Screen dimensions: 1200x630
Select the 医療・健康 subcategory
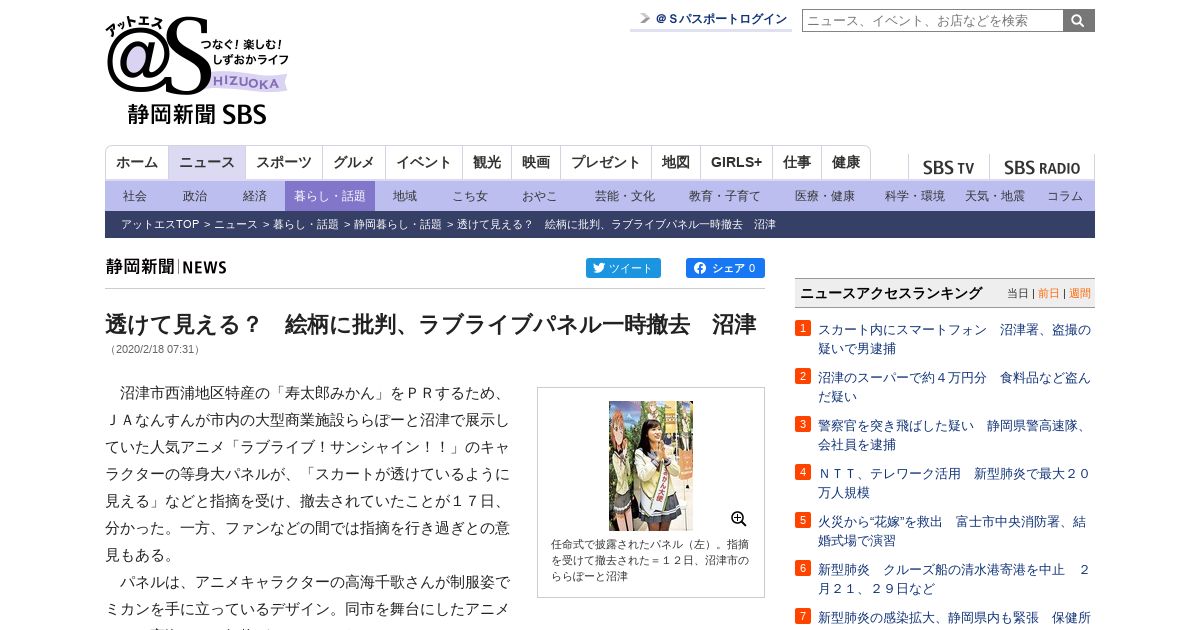[x=825, y=196]
